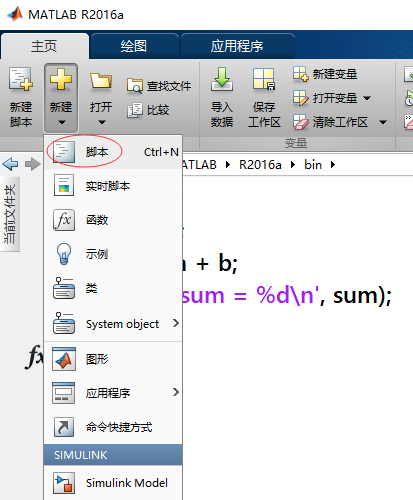Screen dimensions: 413x500
Task: Switch to the Plots (绘图) tab
Action: point(134,46)
